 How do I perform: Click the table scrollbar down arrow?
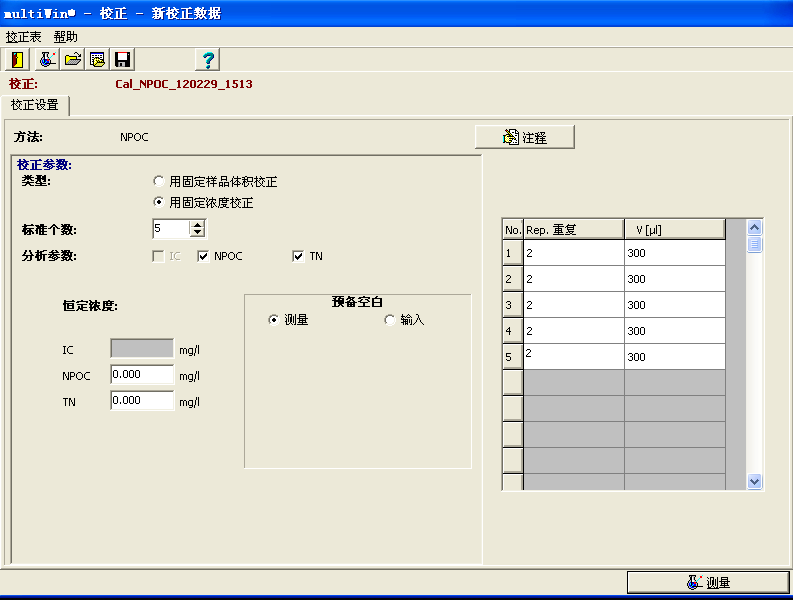[755, 481]
